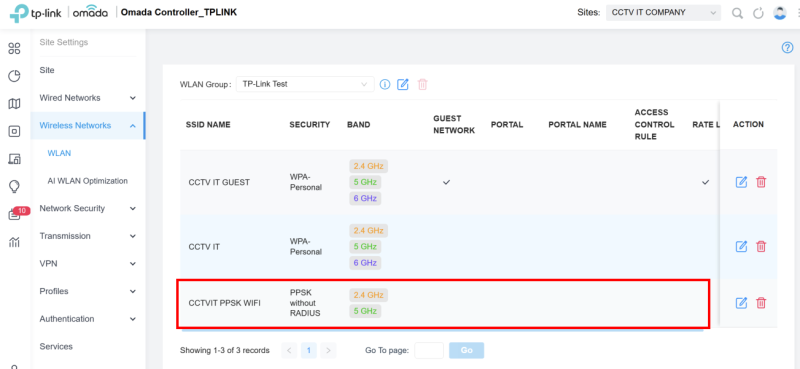Open the Sites dropdown CCTV IT COMPANY
800x369 pixels.
663,13
